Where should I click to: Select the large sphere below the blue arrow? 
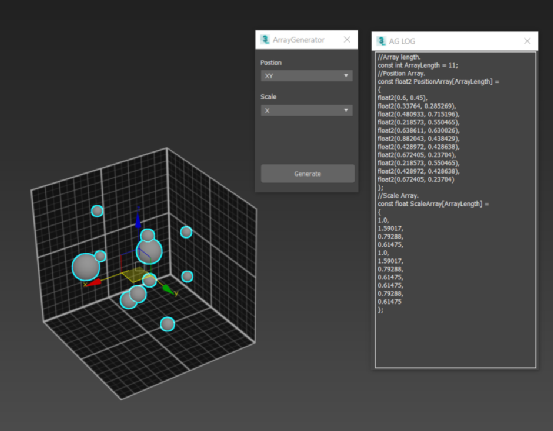(149, 251)
